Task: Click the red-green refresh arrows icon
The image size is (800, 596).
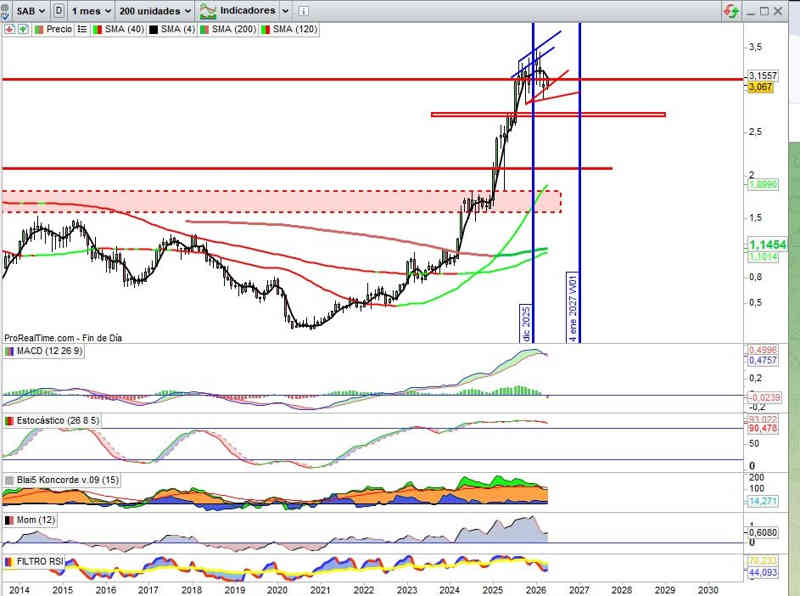Action: click(733, 10)
